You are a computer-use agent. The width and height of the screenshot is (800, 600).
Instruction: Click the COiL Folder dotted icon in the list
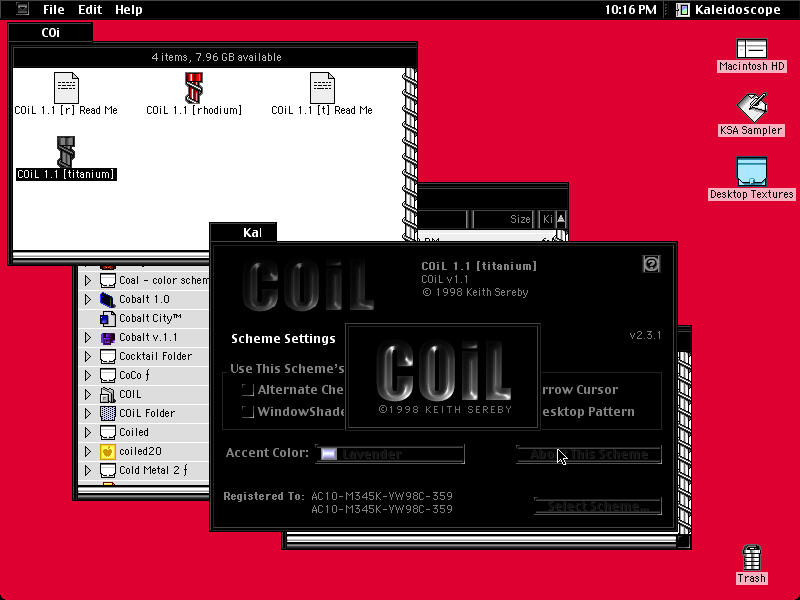click(x=107, y=413)
